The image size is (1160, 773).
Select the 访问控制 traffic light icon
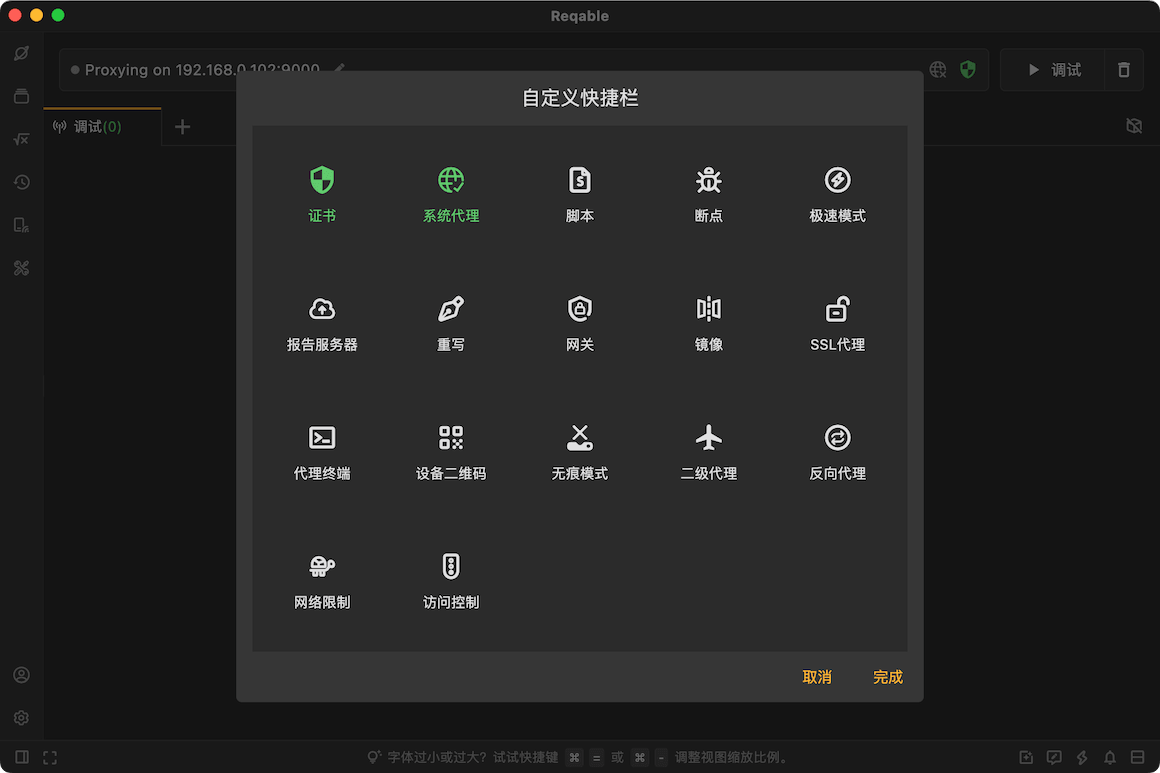pos(451,566)
